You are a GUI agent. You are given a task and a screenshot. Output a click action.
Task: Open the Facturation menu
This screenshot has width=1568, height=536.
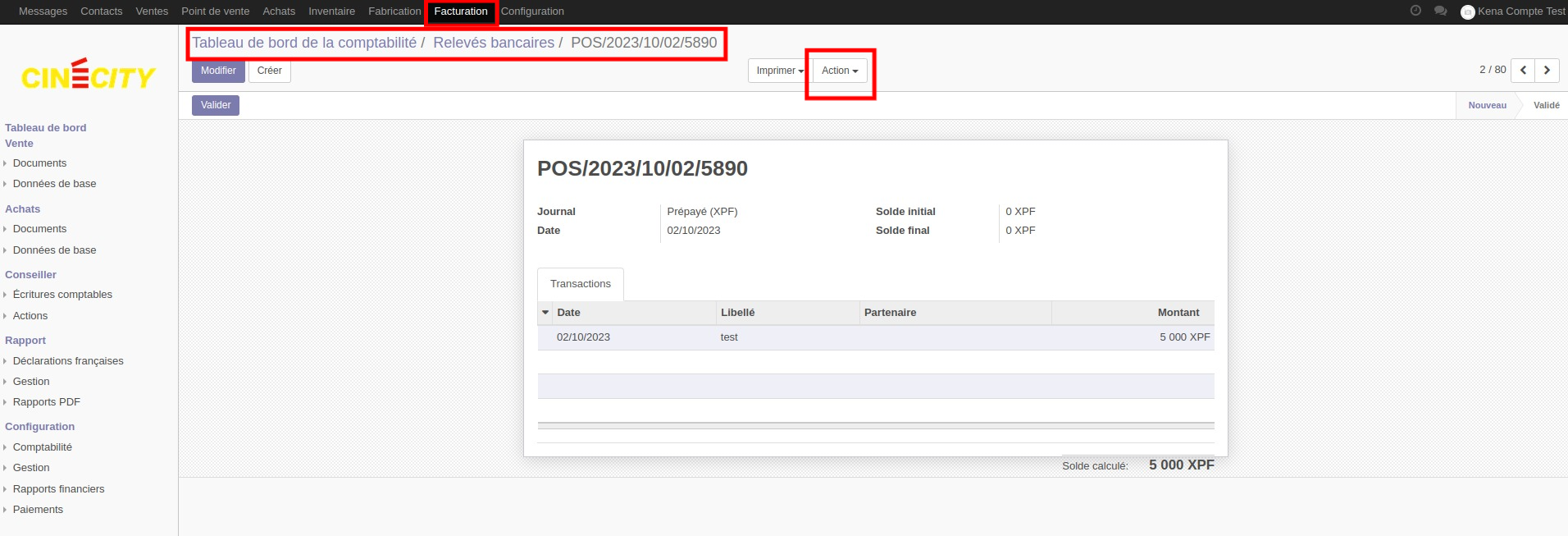coord(460,11)
